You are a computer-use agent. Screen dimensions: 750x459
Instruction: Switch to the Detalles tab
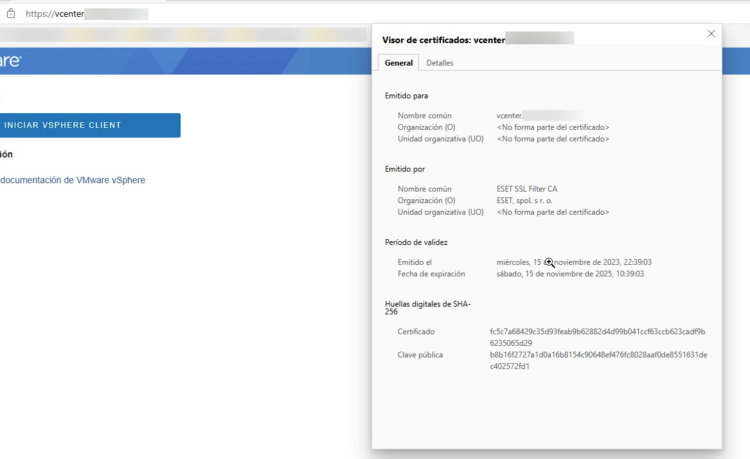point(440,63)
